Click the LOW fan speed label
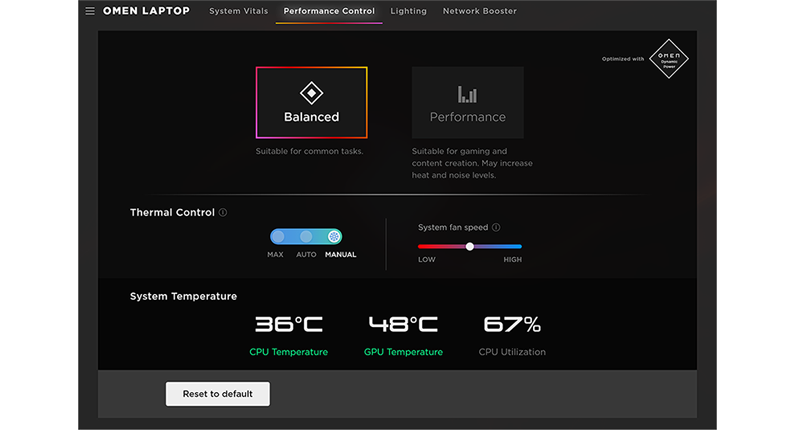 (x=426, y=260)
